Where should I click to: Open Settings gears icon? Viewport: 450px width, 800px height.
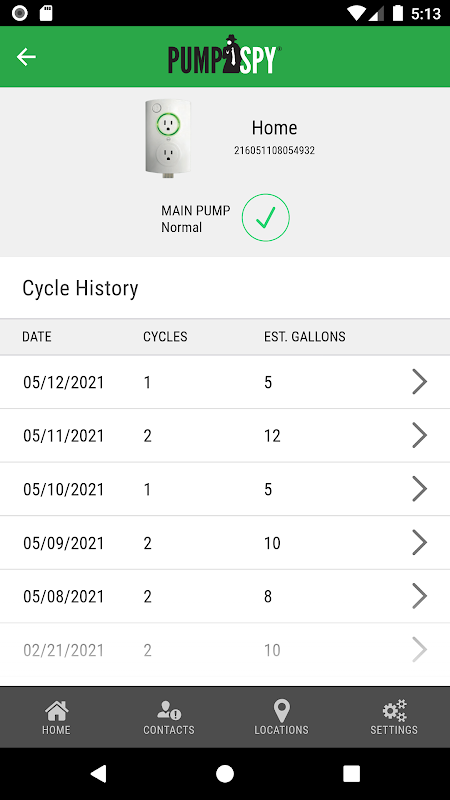coord(394,717)
